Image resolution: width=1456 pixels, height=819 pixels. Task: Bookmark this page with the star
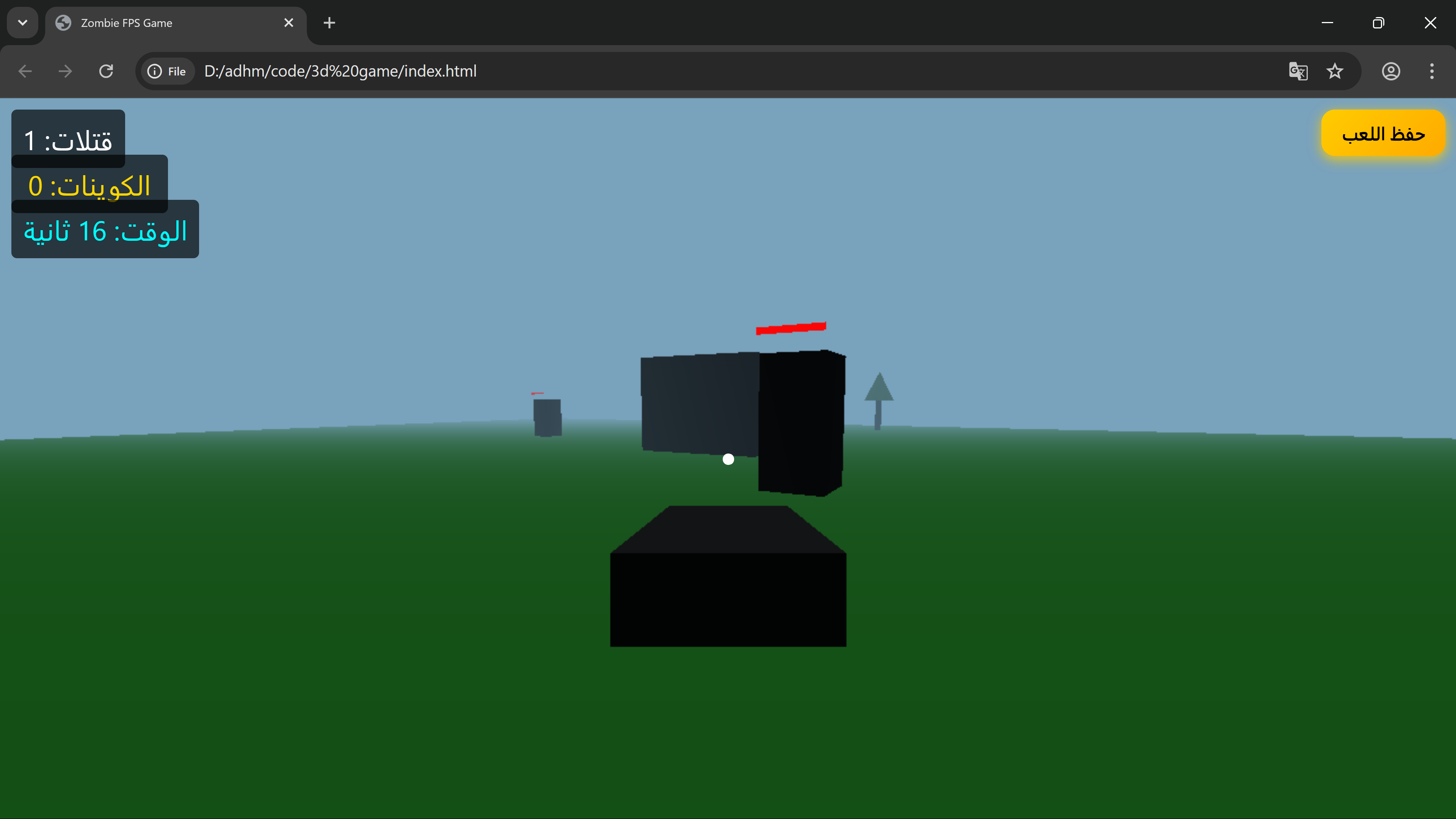click(x=1335, y=71)
